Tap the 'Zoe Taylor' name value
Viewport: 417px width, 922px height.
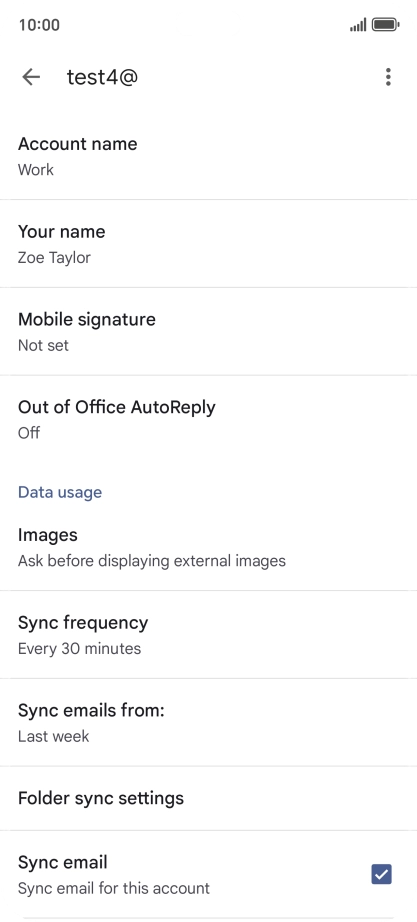click(x=55, y=258)
